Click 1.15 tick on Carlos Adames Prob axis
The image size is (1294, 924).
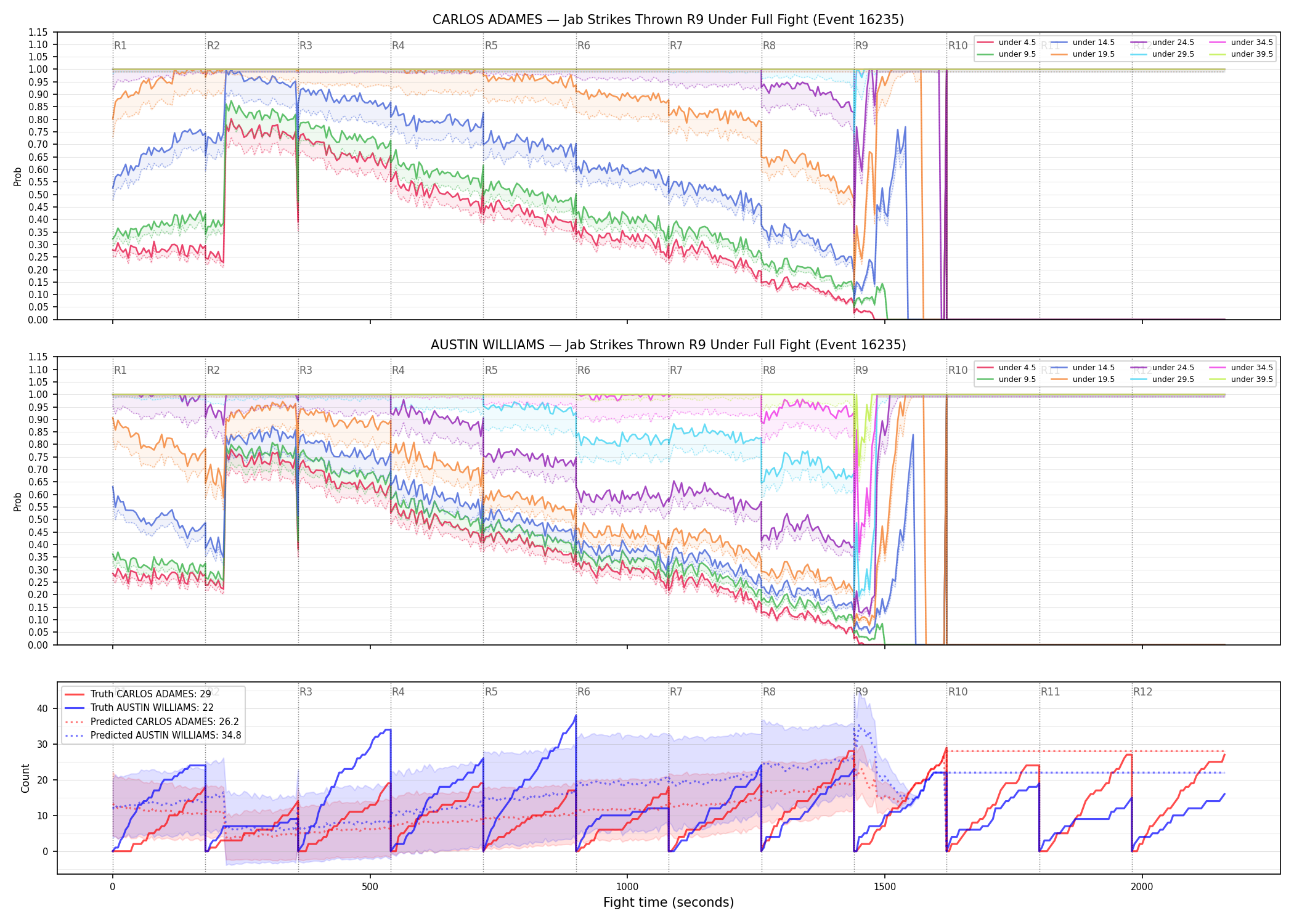click(x=38, y=32)
